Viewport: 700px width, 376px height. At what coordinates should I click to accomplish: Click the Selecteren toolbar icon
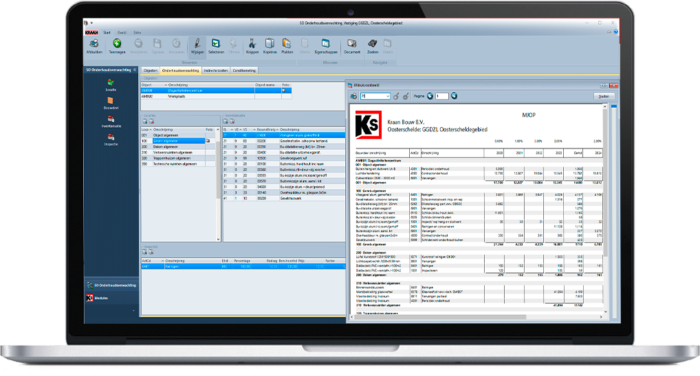(x=216, y=46)
